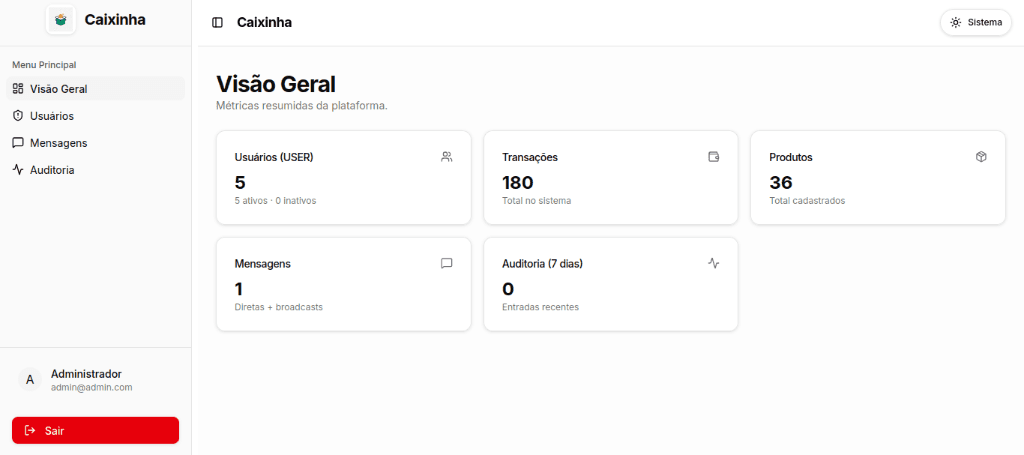Click the value 0 on Auditoria card

tap(508, 289)
